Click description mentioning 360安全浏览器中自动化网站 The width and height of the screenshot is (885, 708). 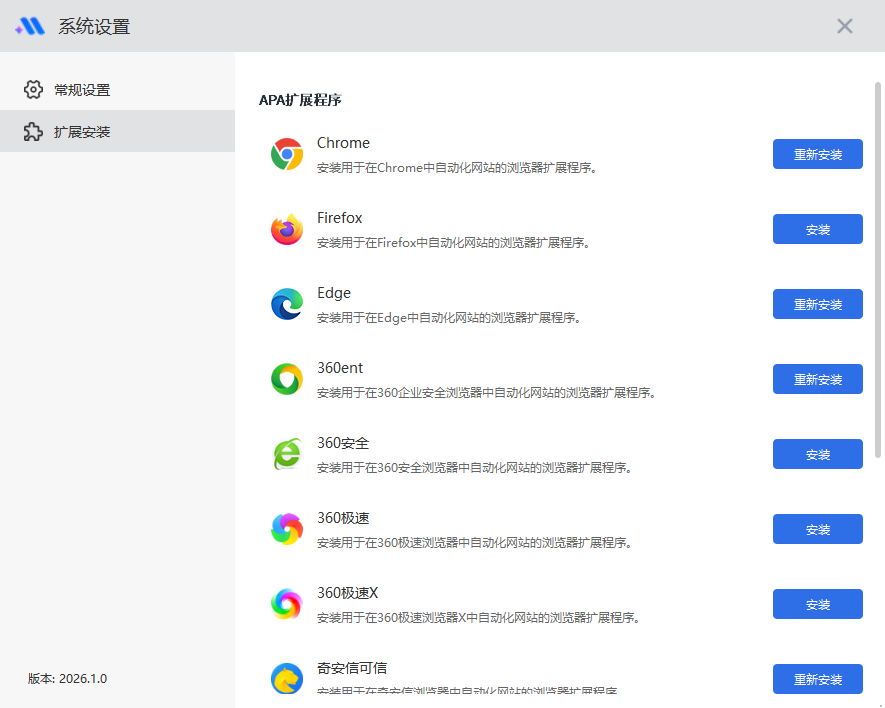pos(474,467)
